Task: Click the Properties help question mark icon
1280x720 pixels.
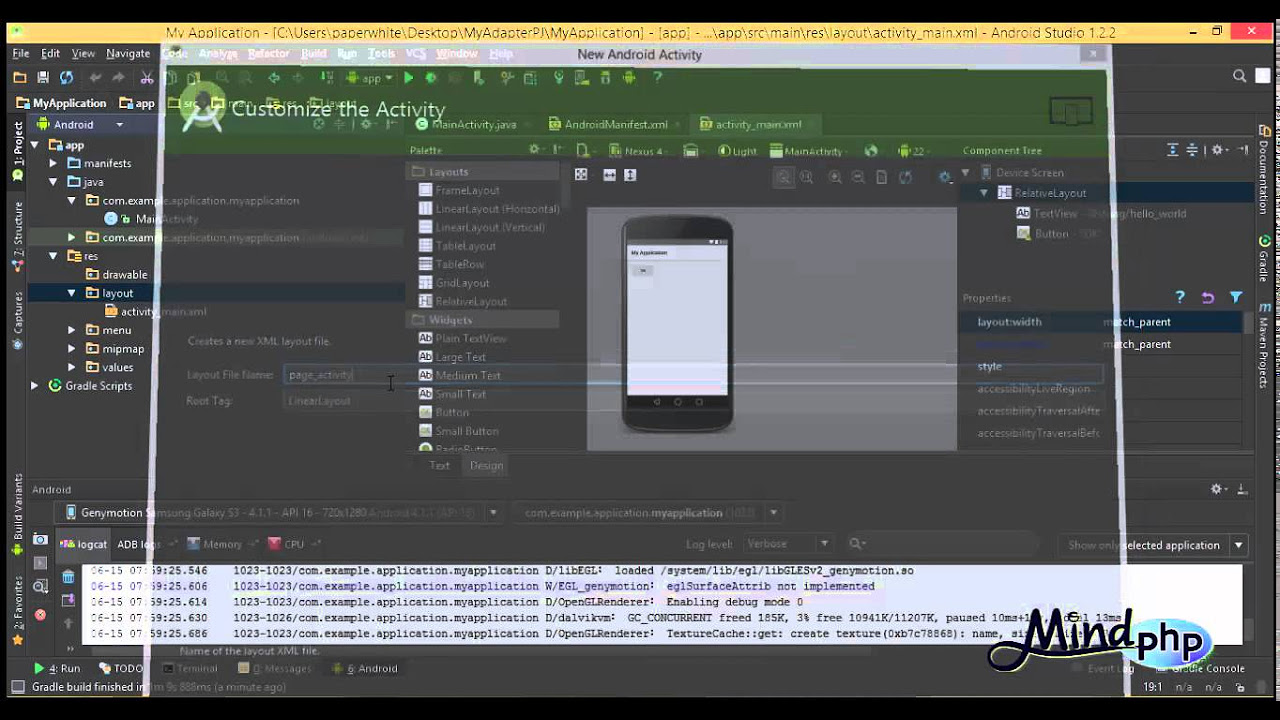Action: click(x=1180, y=297)
